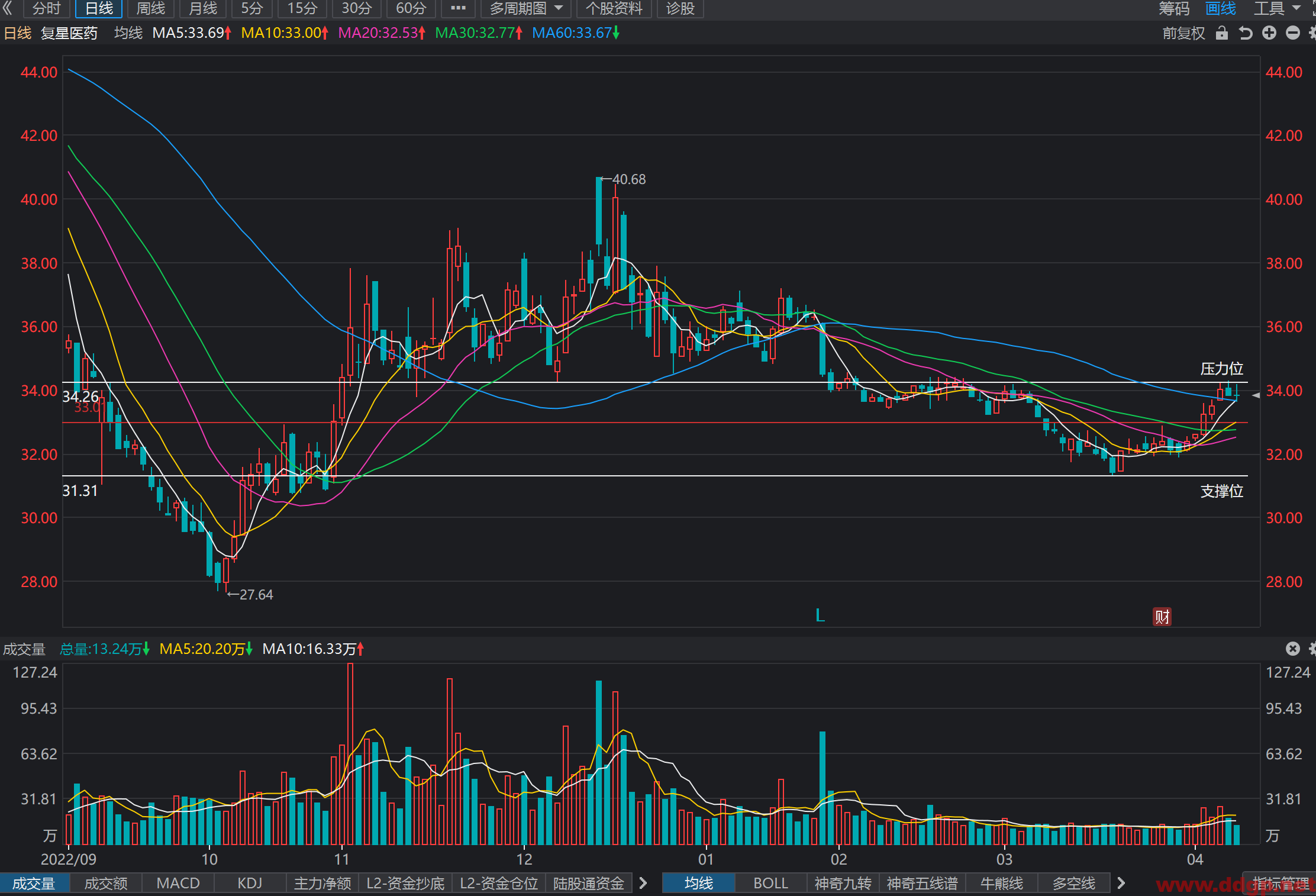Toggle the 前复权 price adjustment setting
The image size is (1316, 896).
(x=1183, y=33)
